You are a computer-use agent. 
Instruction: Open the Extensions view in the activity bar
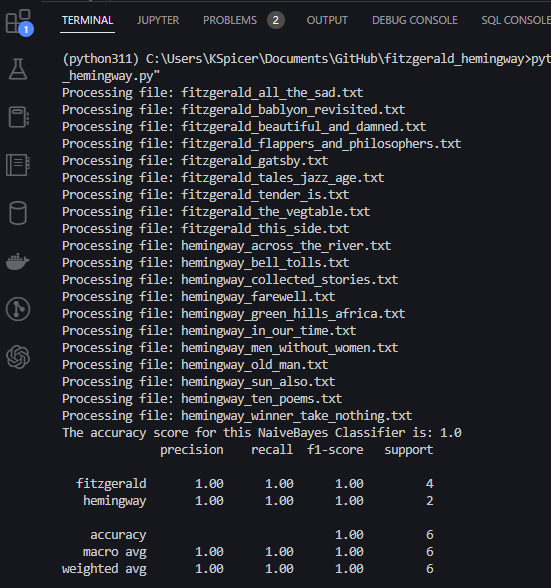pos(19,22)
